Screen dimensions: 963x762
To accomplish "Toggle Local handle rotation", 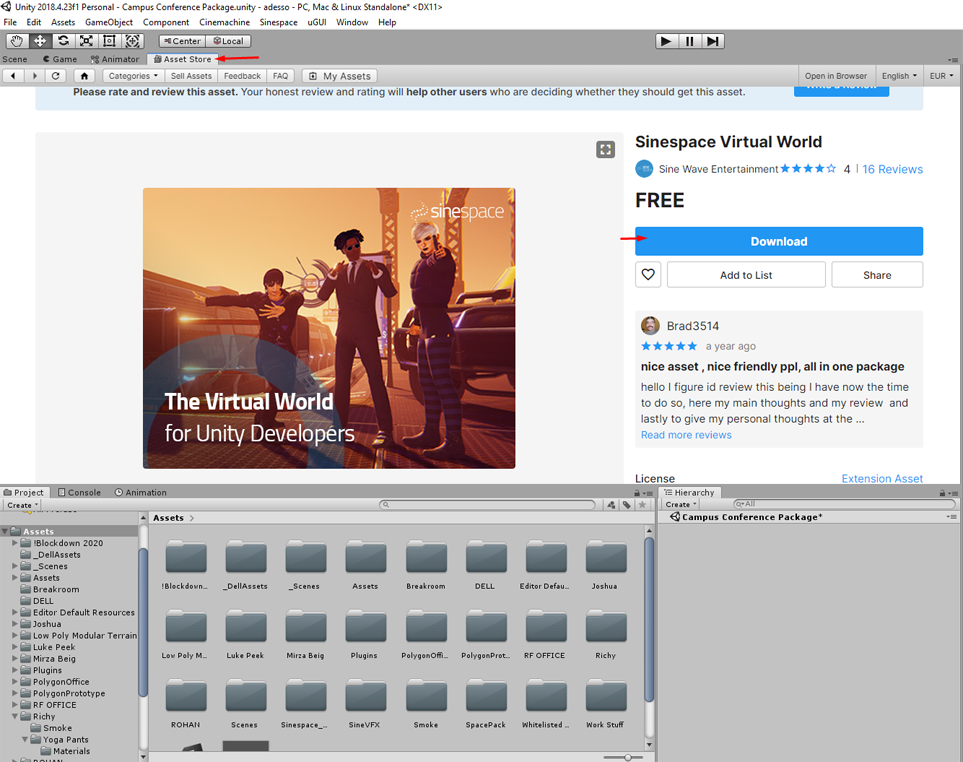I will point(228,41).
